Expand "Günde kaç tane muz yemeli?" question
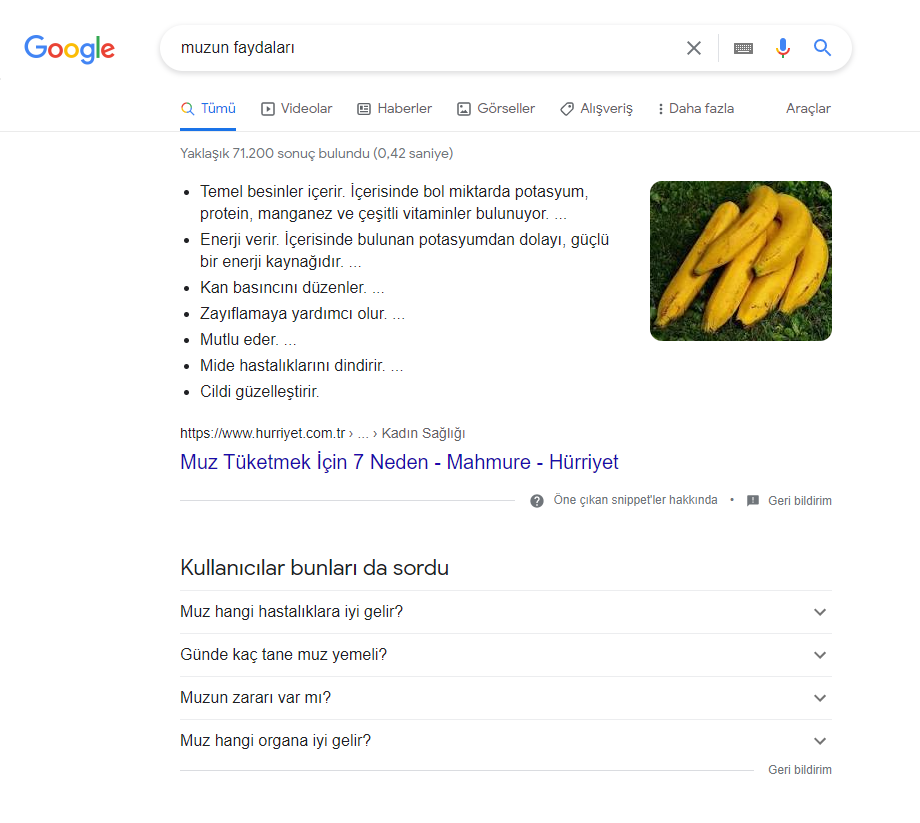Viewport: 920px width, 823px height. (506, 655)
